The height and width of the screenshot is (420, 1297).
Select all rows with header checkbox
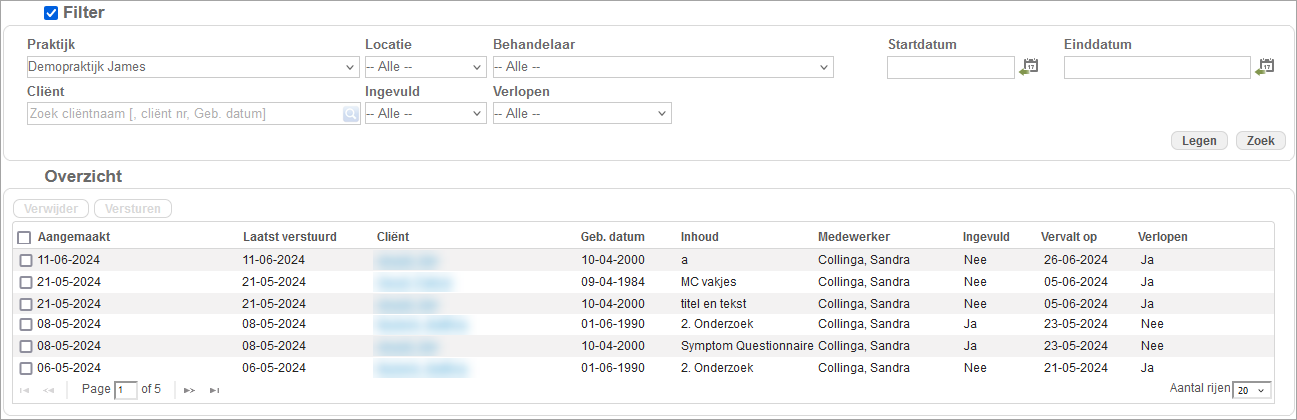25,238
